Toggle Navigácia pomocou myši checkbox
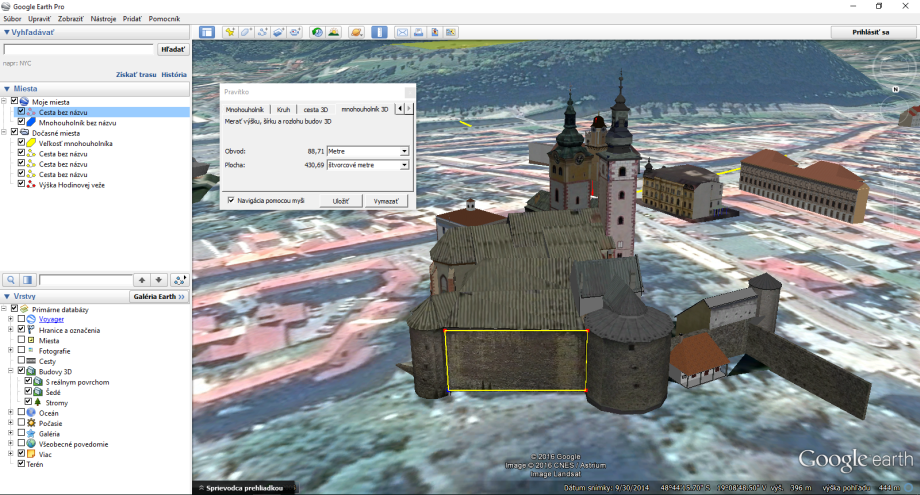This screenshot has width=920, height=495. (231, 200)
